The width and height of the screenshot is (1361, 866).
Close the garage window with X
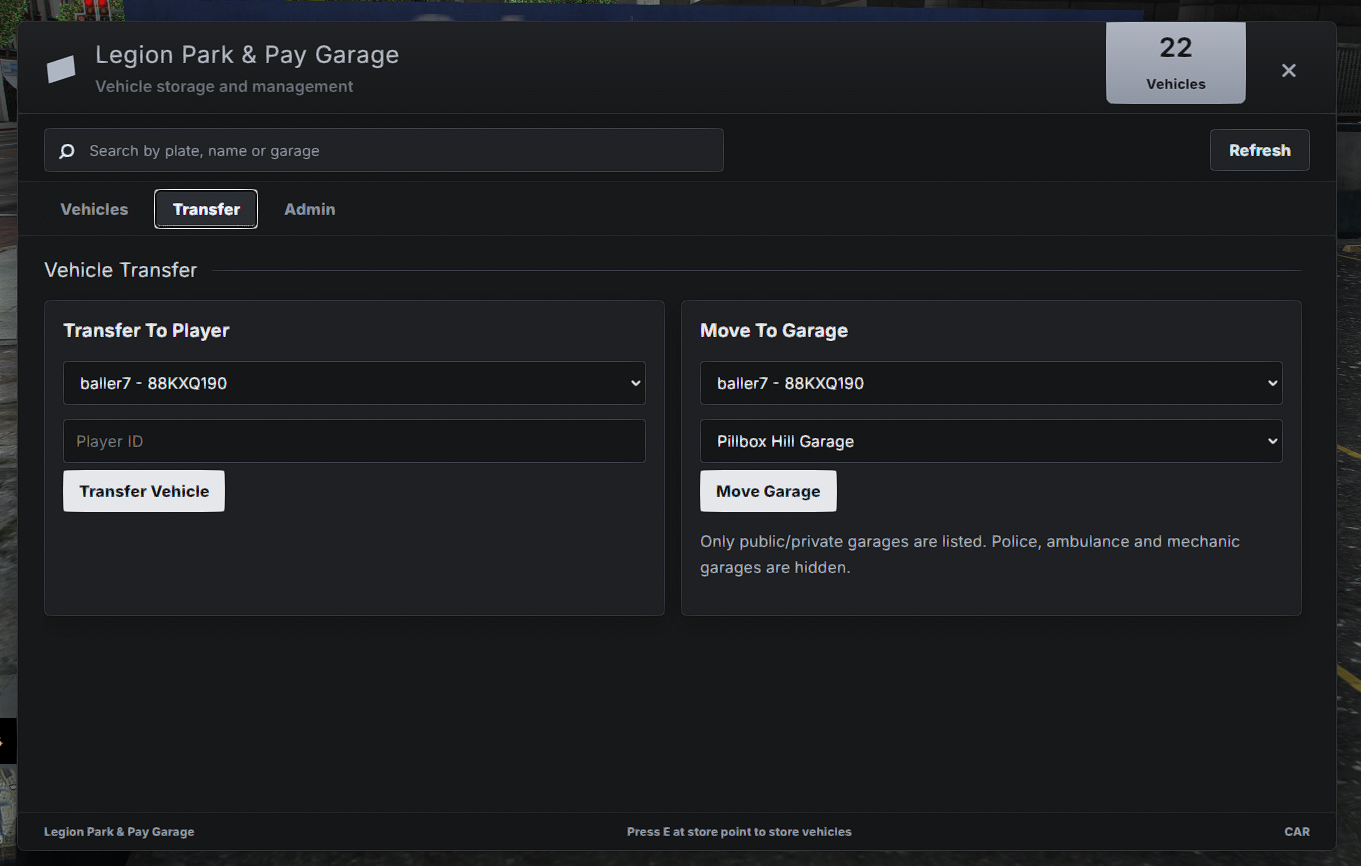click(x=1289, y=70)
